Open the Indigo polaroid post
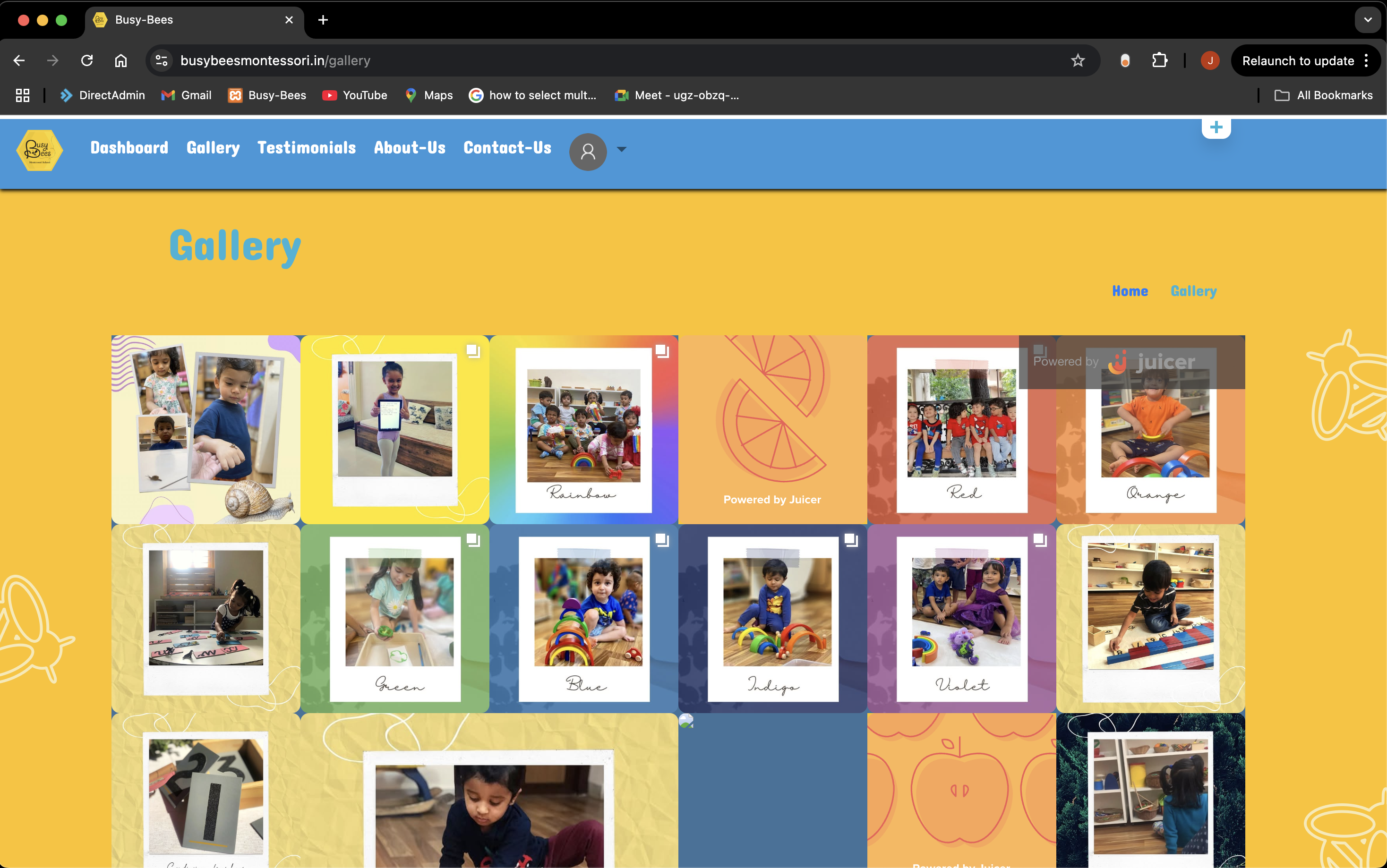Viewport: 1387px width, 868px height. 772,618
